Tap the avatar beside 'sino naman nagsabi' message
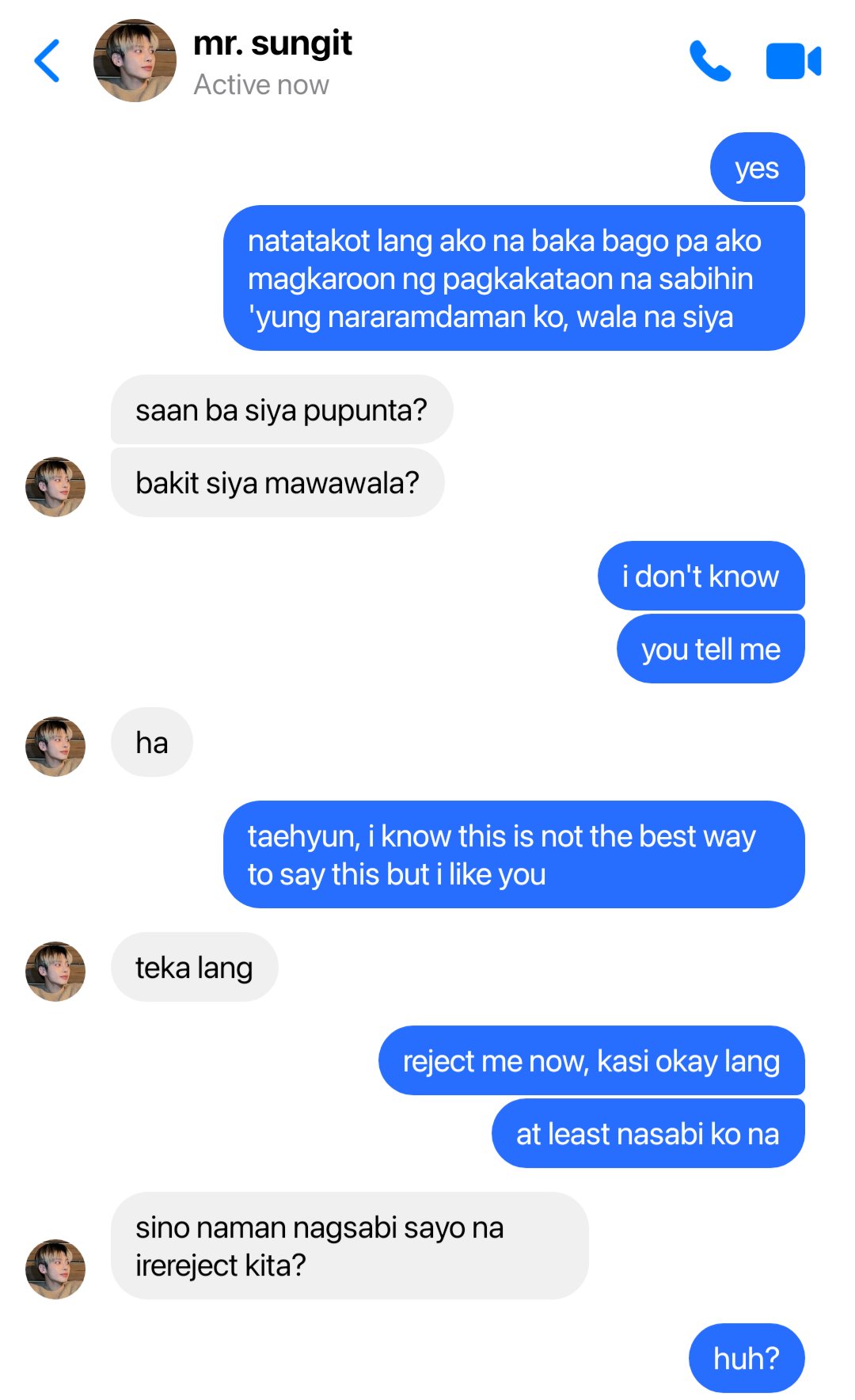 [x=55, y=1269]
